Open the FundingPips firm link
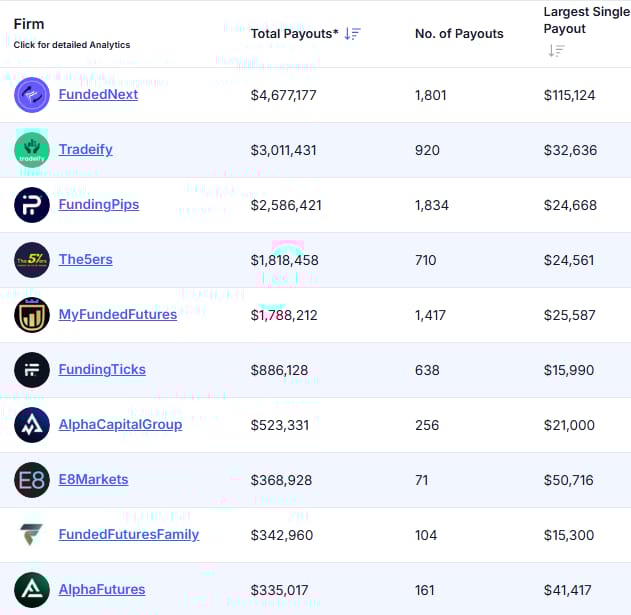Viewport: 631px width, 615px height. (98, 204)
